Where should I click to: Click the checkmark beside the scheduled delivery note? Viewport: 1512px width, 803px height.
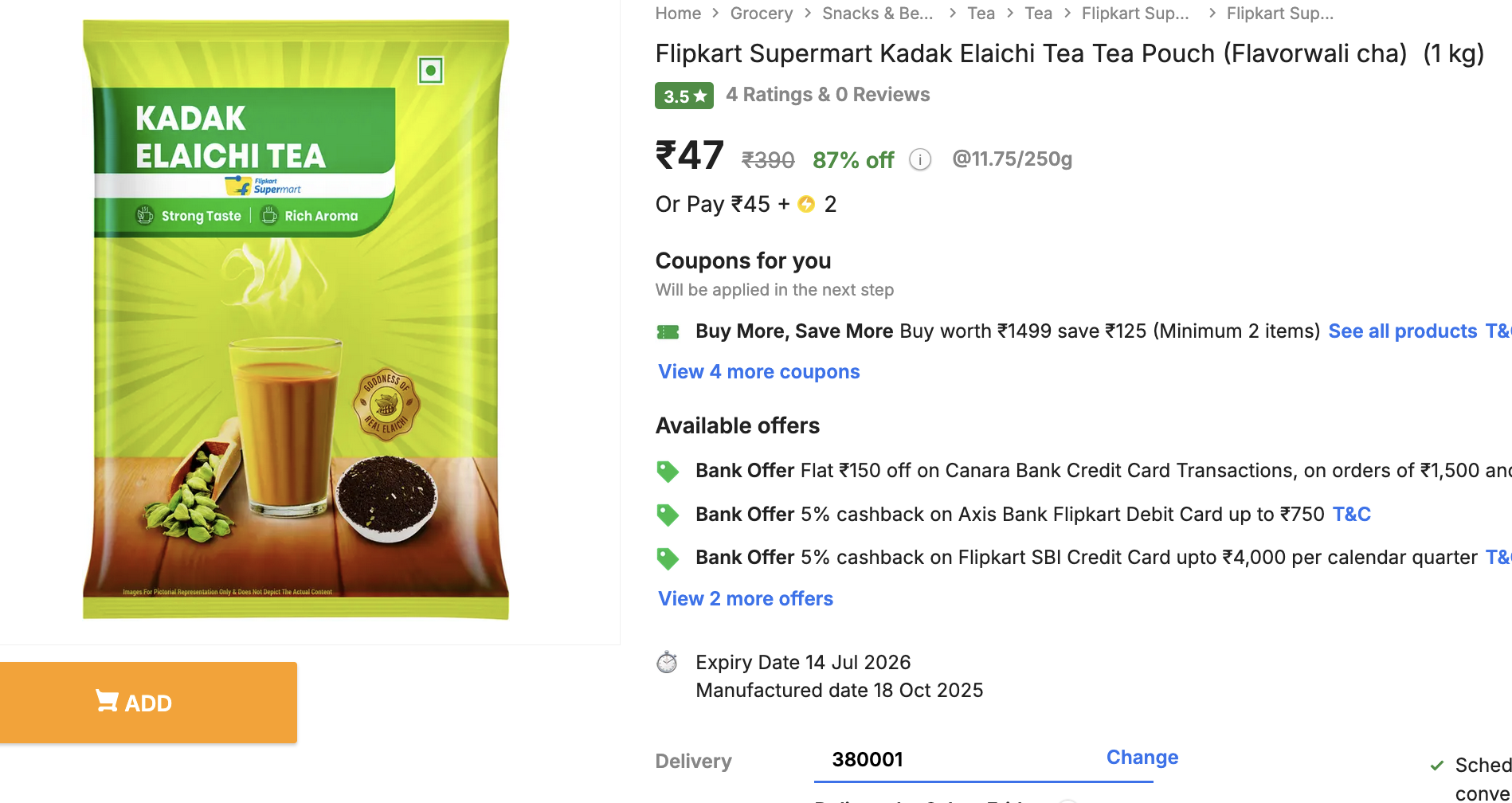pyautogui.click(x=1438, y=765)
